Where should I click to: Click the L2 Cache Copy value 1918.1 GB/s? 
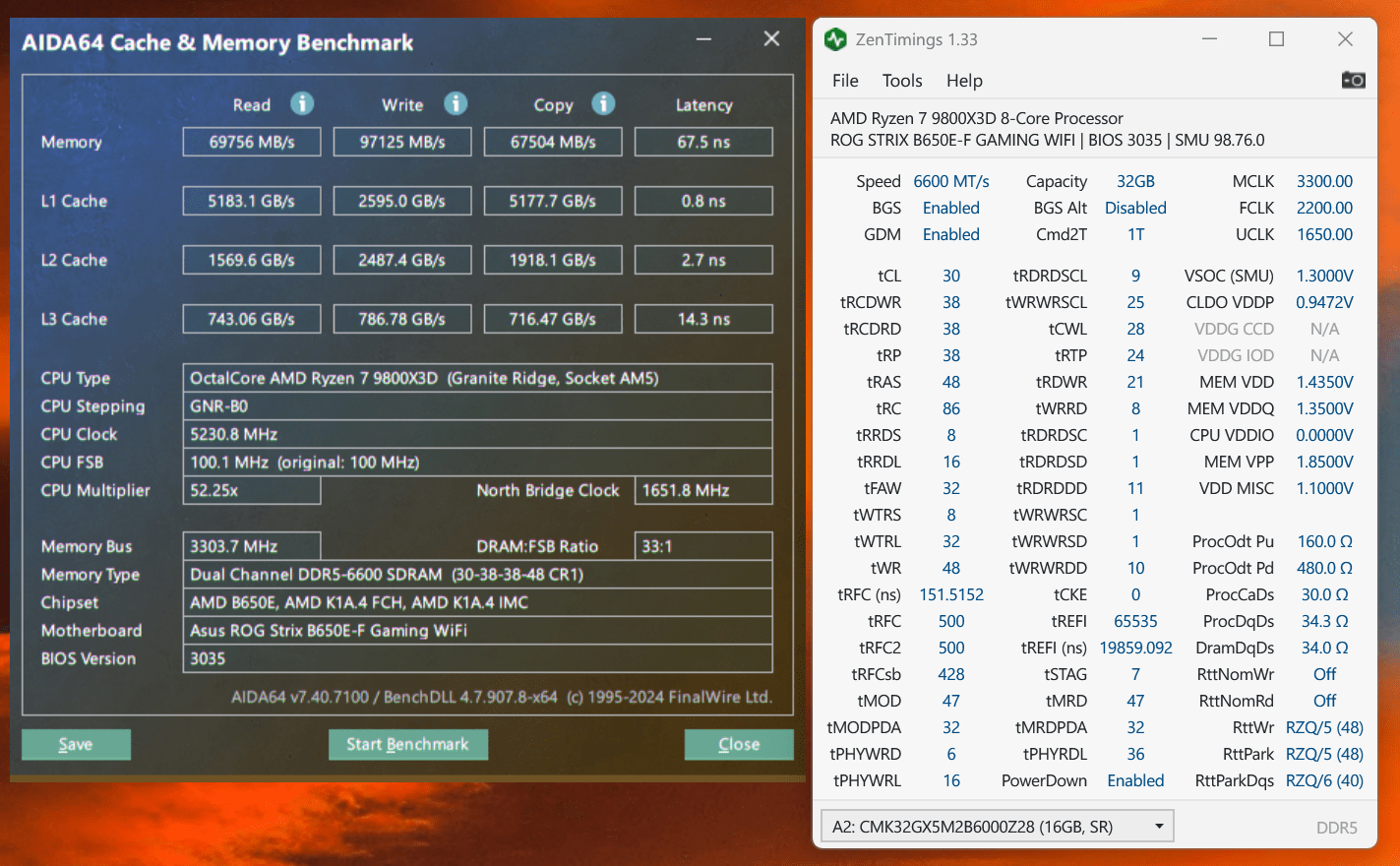point(553,260)
